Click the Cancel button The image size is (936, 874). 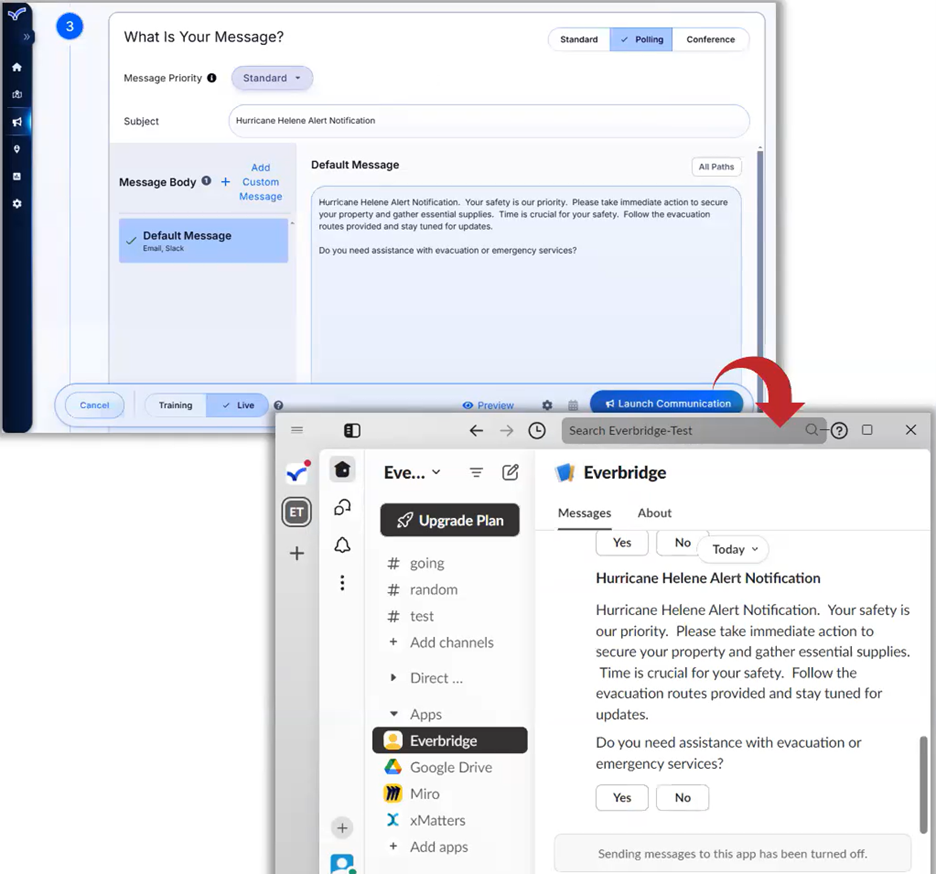click(94, 405)
